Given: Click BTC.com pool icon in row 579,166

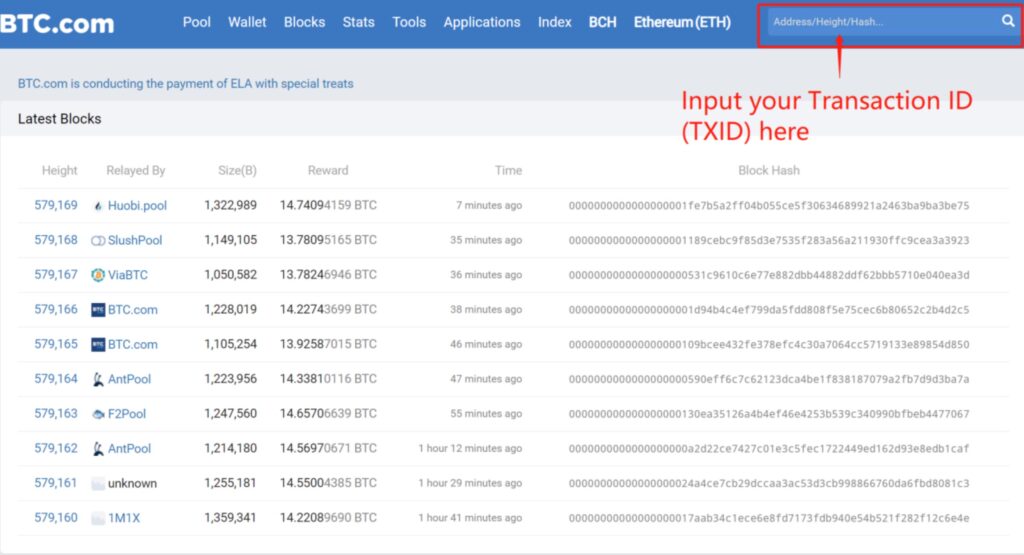Looking at the screenshot, I should coord(98,309).
